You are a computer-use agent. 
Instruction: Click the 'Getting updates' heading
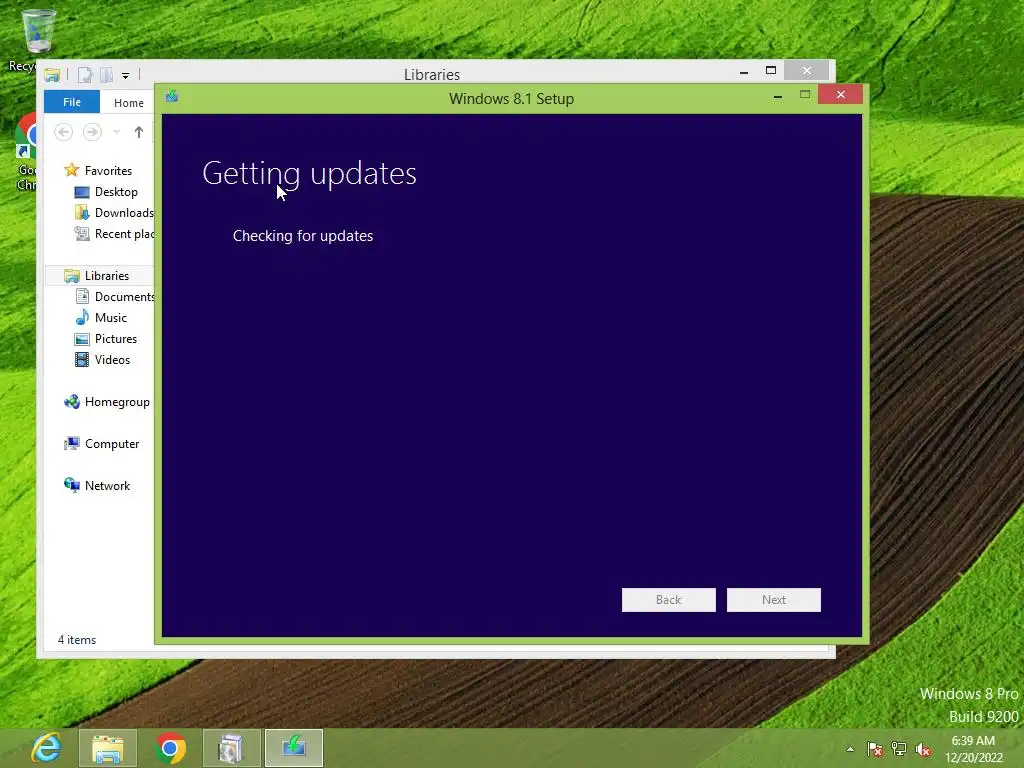(x=309, y=174)
